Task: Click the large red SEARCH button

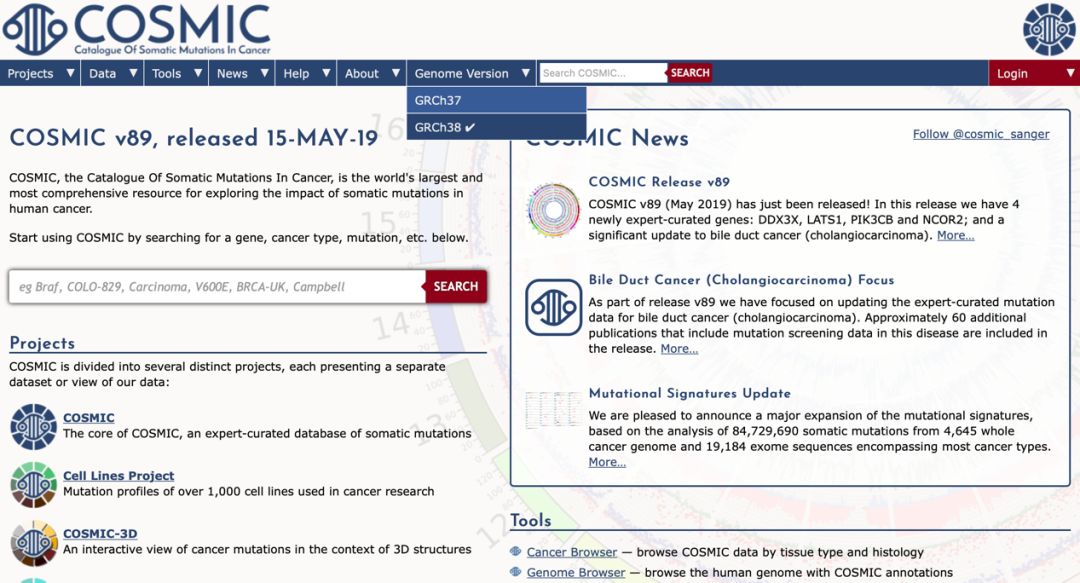Action: [x=456, y=287]
